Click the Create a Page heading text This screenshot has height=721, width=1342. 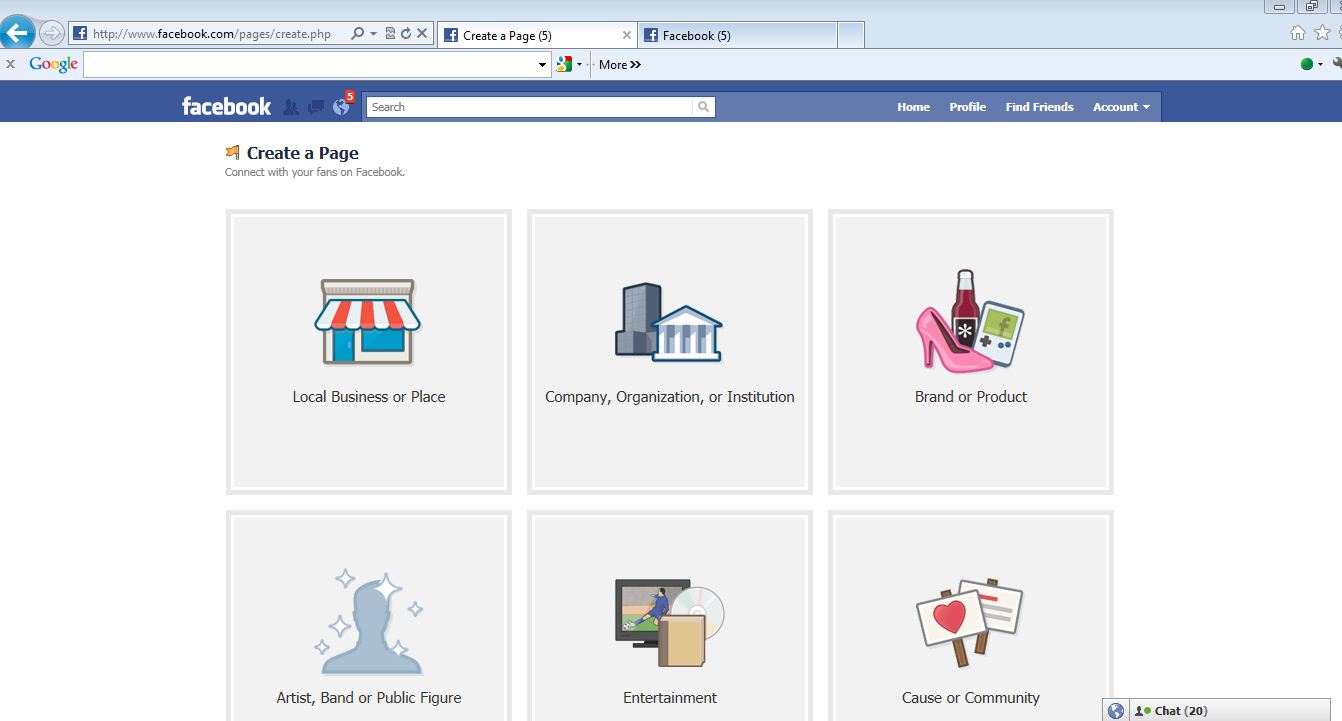[302, 153]
